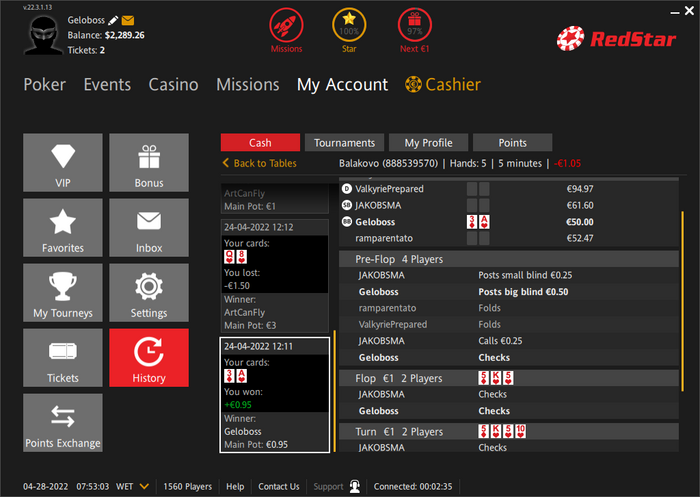The width and height of the screenshot is (700, 497).
Task: Click the hand list scrollbar
Action: coord(335,391)
